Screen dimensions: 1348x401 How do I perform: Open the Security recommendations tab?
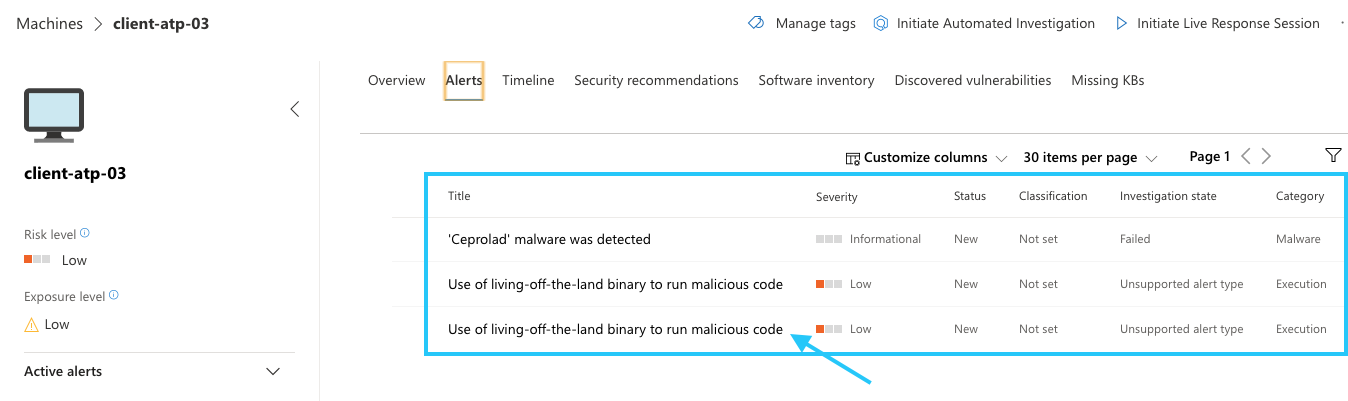(x=656, y=80)
